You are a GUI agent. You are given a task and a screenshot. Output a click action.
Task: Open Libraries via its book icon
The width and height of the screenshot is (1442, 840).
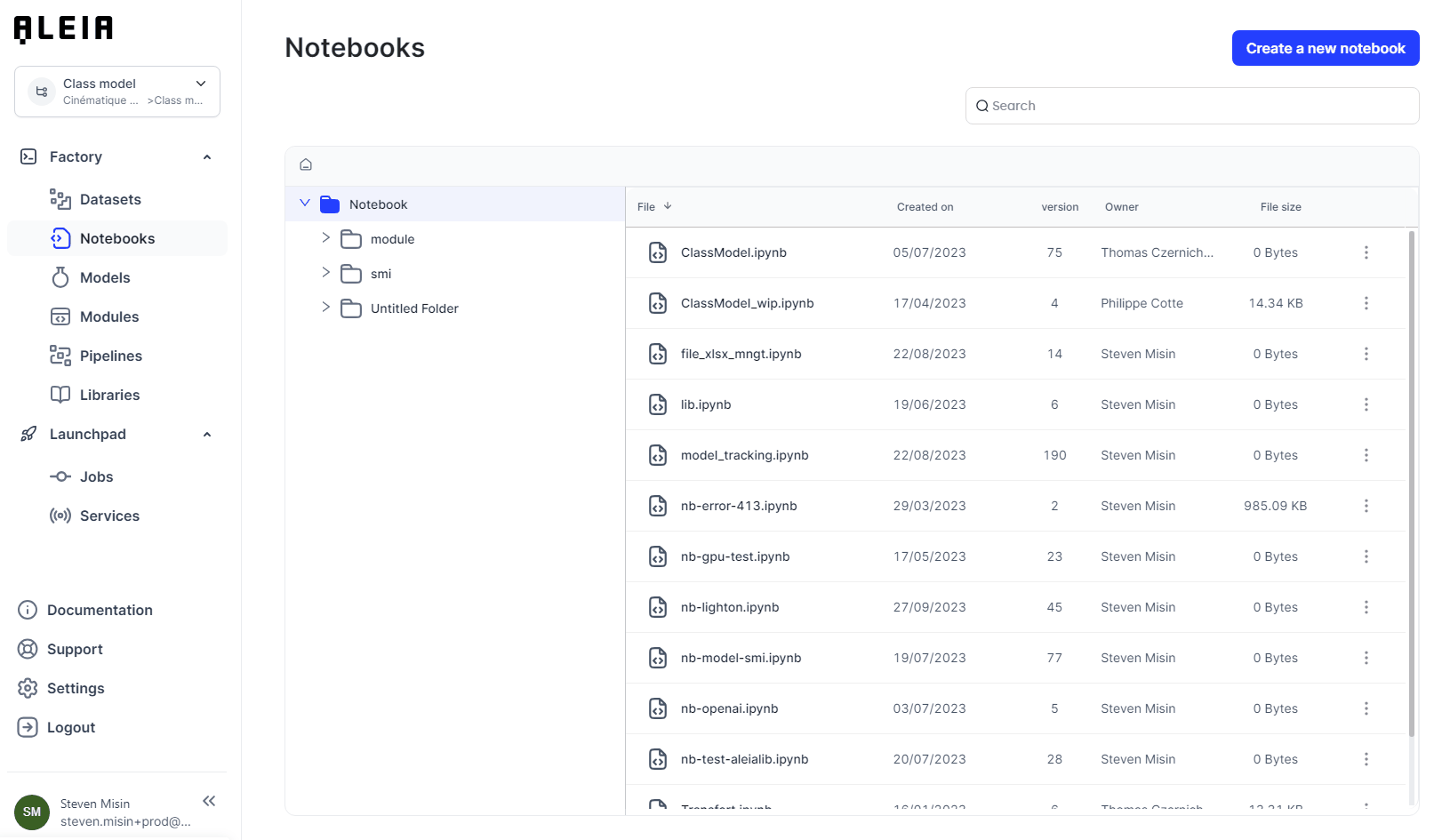(x=60, y=395)
